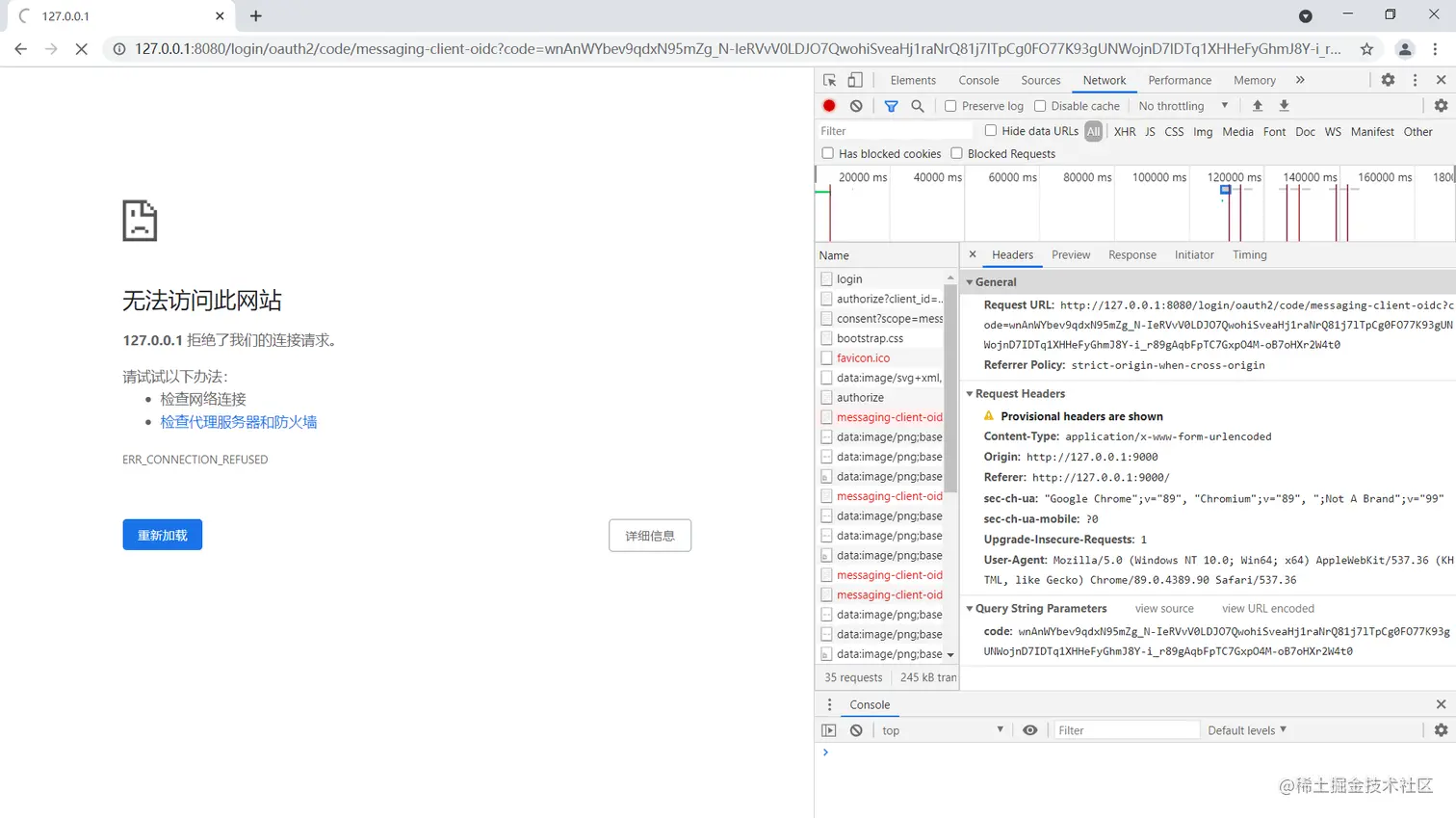
Task: Toggle the device toolbar icon
Action: pos(855,80)
